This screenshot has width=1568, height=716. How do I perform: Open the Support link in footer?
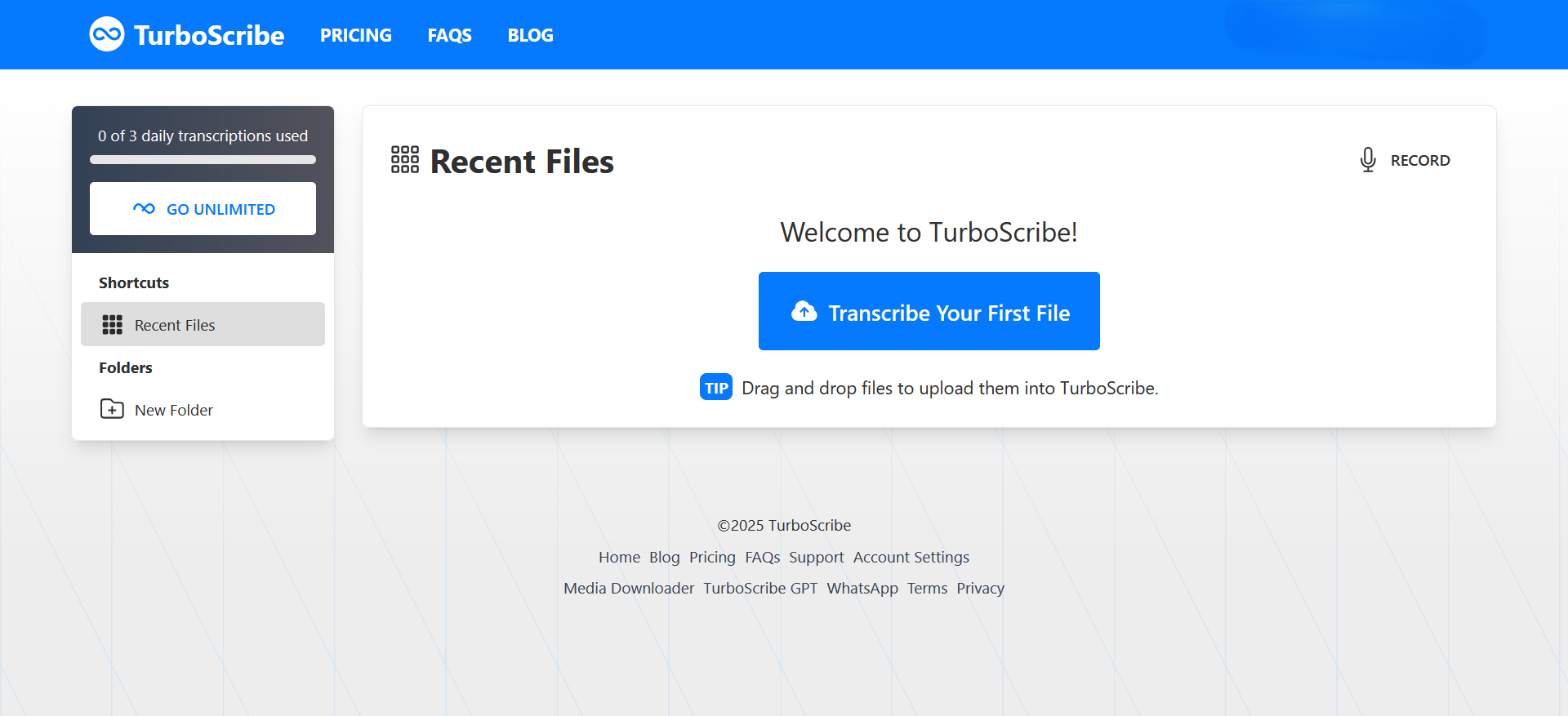(x=816, y=557)
